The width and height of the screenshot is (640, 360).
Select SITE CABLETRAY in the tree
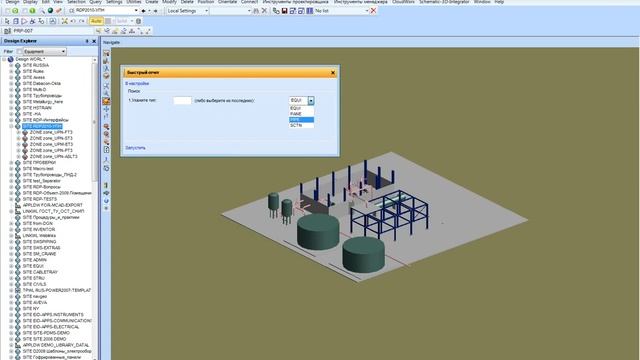40,272
